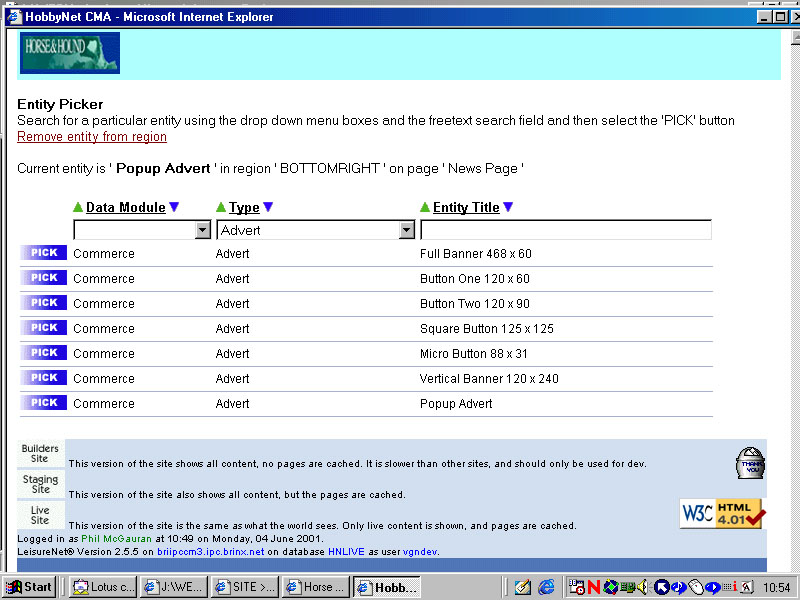Click the system clock showing 10:54
The width and height of the screenshot is (800, 600).
click(x=777, y=588)
